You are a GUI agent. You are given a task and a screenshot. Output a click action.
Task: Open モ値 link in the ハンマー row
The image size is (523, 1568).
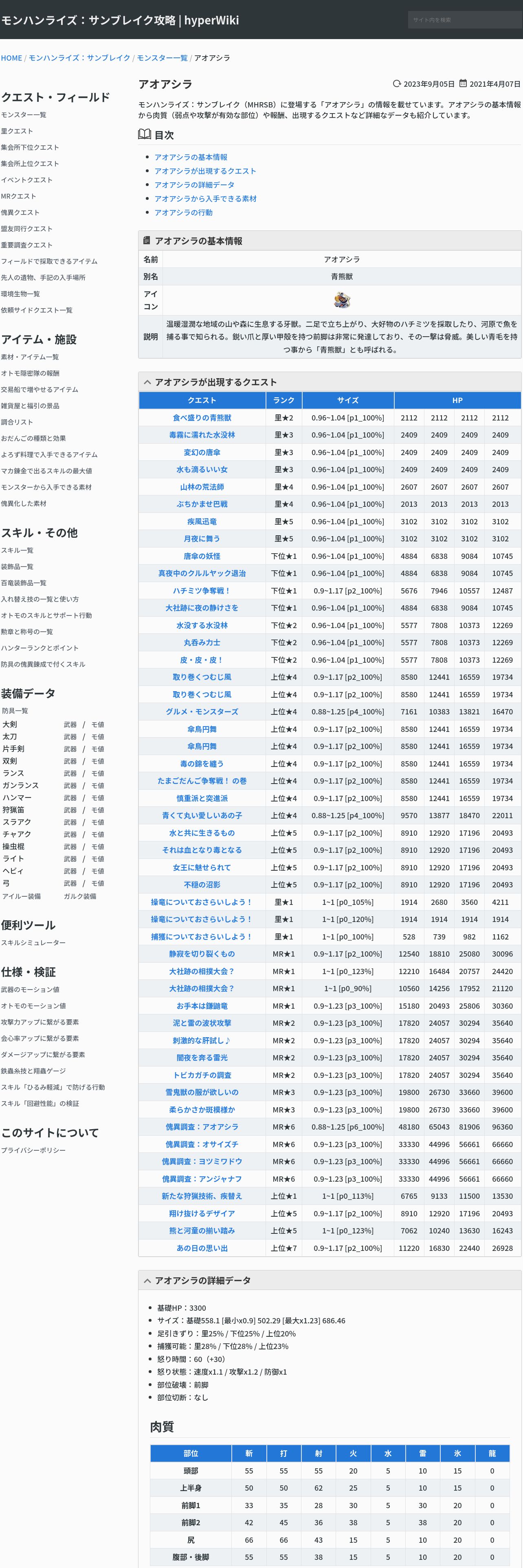[x=97, y=797]
